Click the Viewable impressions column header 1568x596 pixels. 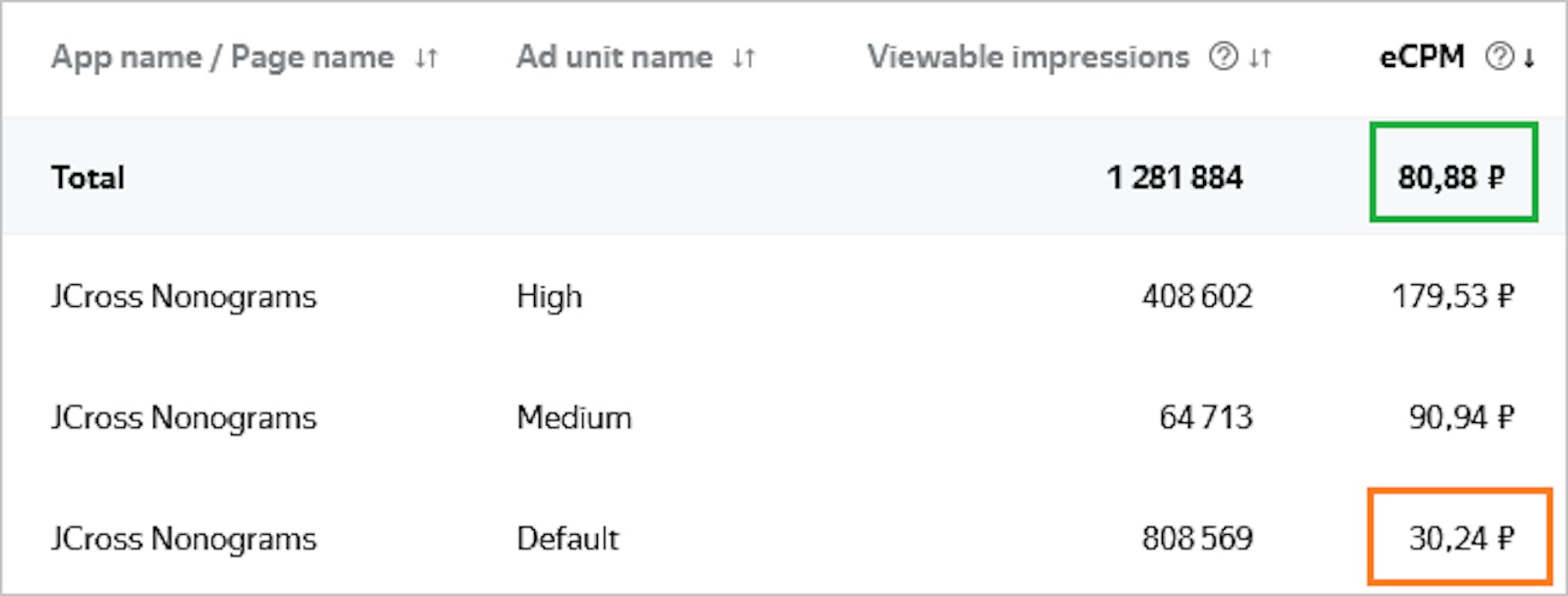(x=1028, y=57)
